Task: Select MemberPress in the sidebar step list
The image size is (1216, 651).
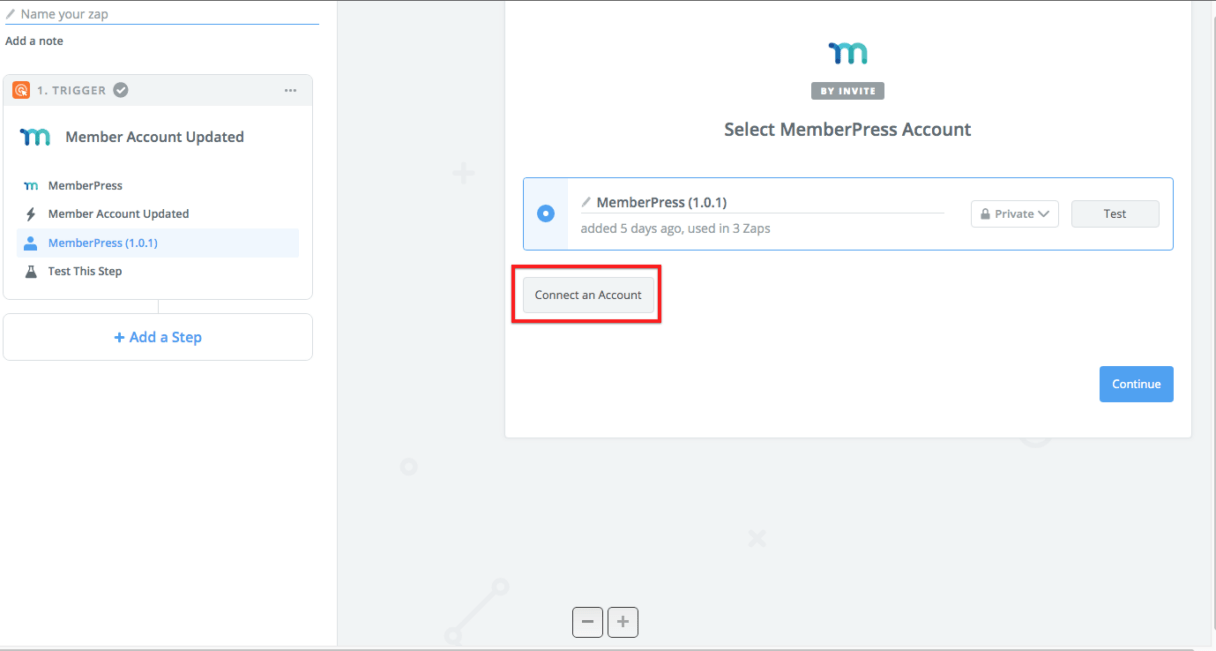Action: pyautogui.click(x=158, y=186)
